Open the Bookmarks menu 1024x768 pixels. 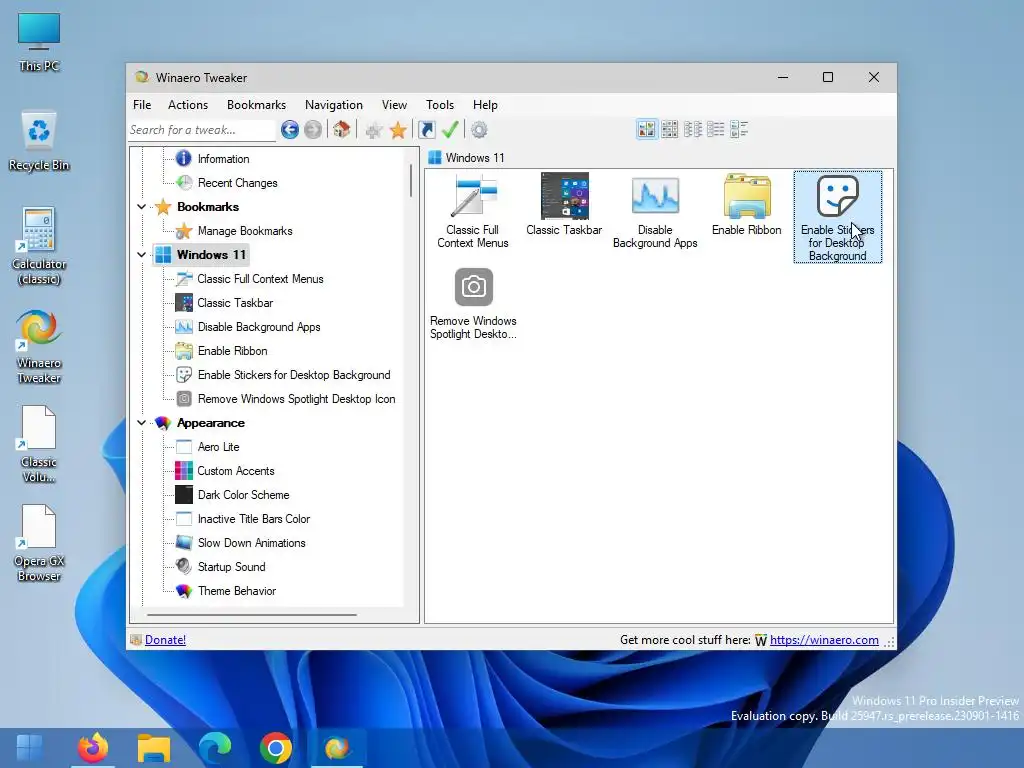[x=256, y=104]
